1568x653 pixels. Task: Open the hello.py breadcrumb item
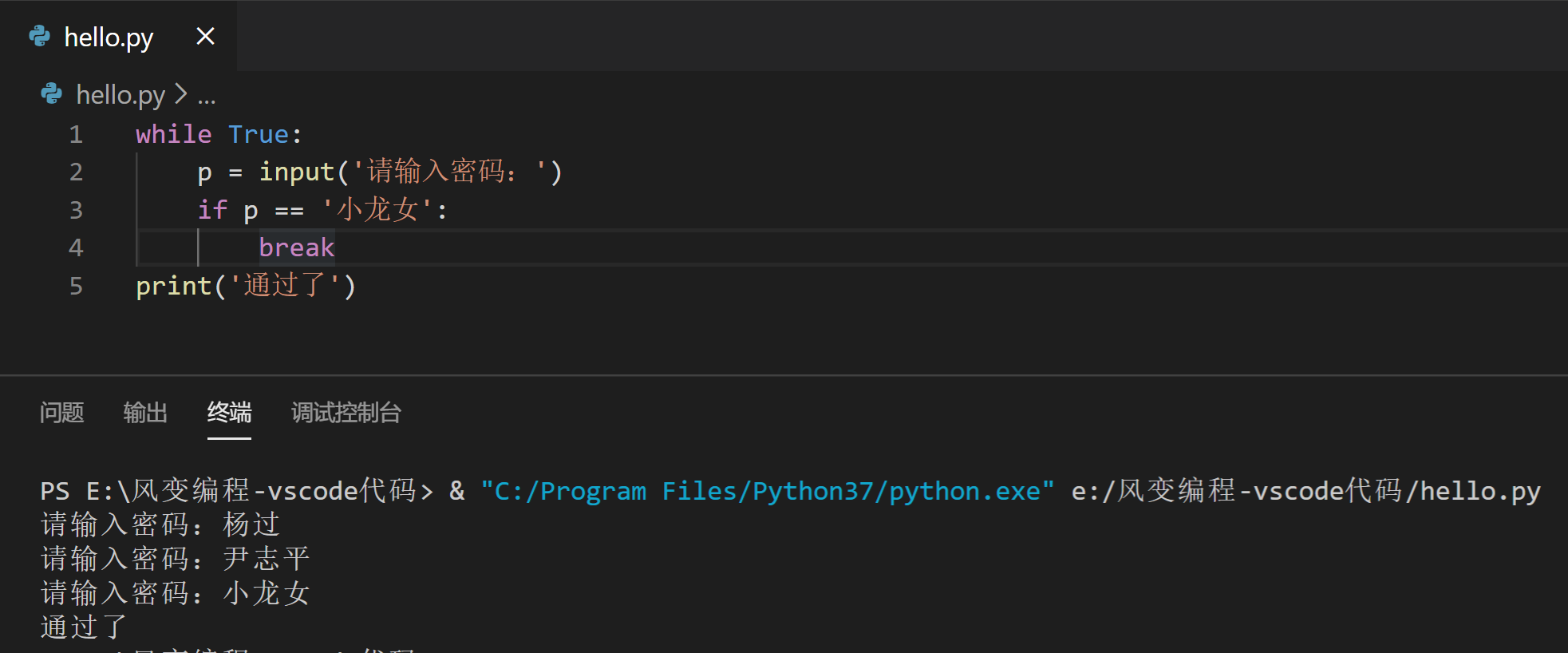(120, 95)
